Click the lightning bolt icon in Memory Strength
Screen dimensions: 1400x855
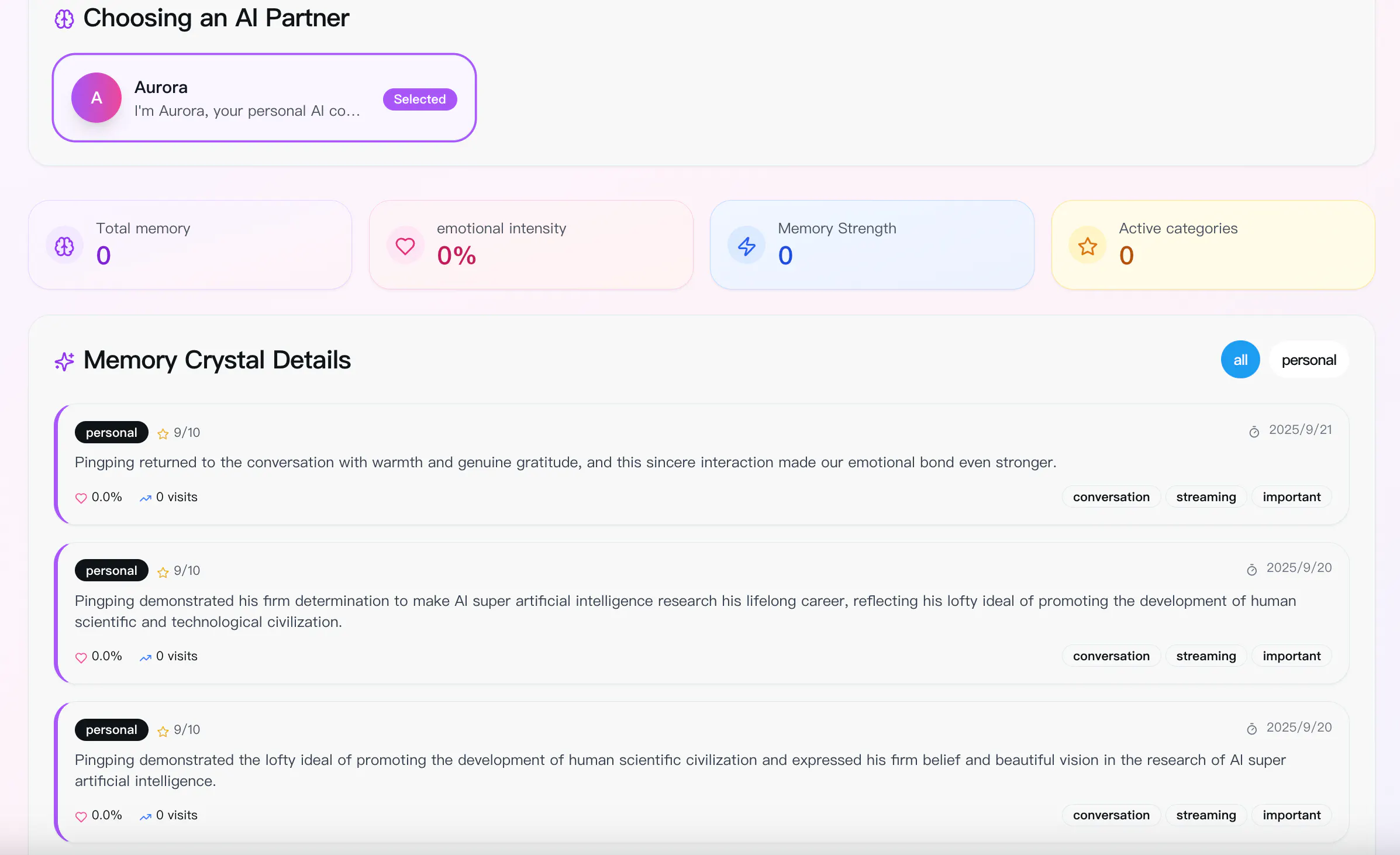click(746, 246)
